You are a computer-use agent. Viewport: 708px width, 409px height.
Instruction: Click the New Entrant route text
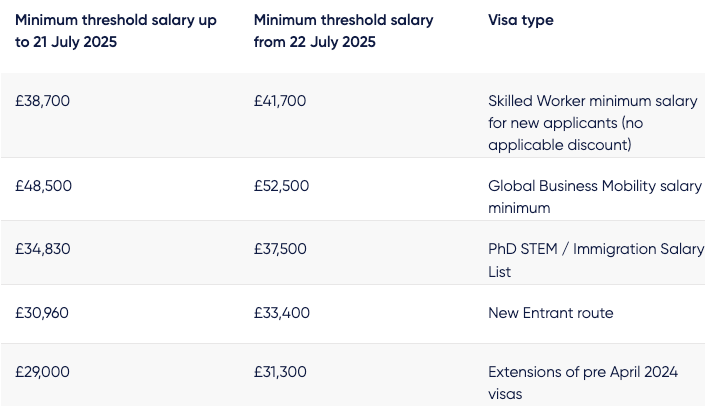pyautogui.click(x=550, y=313)
